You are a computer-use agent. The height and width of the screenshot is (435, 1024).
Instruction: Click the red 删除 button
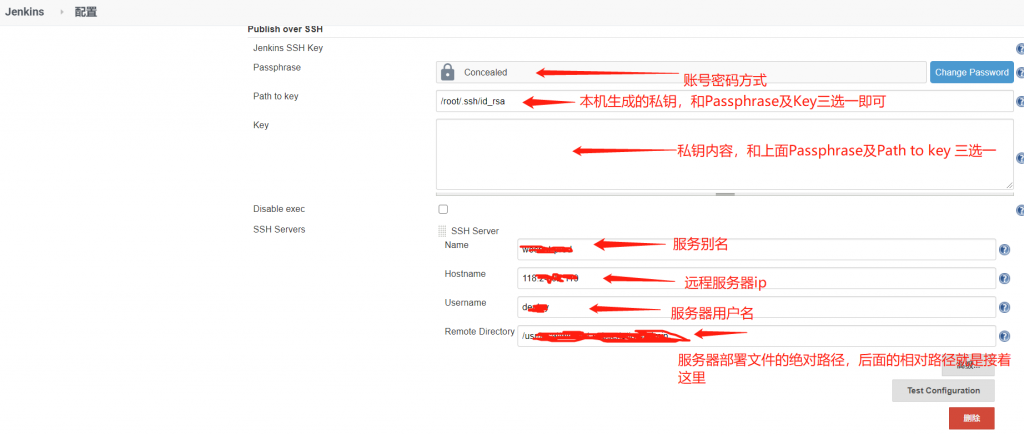pyautogui.click(x=971, y=418)
